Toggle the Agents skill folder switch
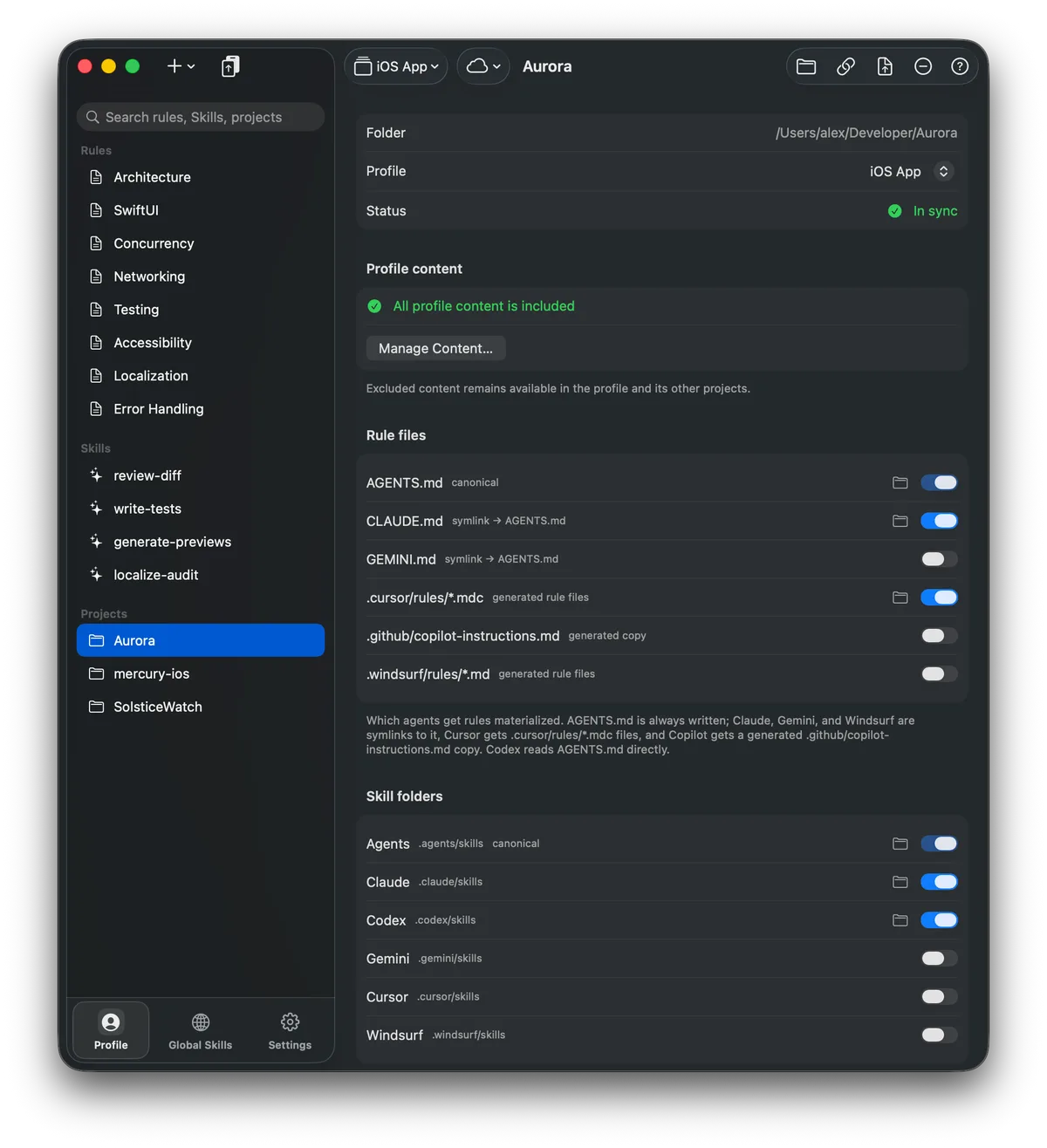Image resolution: width=1047 pixels, height=1148 pixels. point(939,844)
